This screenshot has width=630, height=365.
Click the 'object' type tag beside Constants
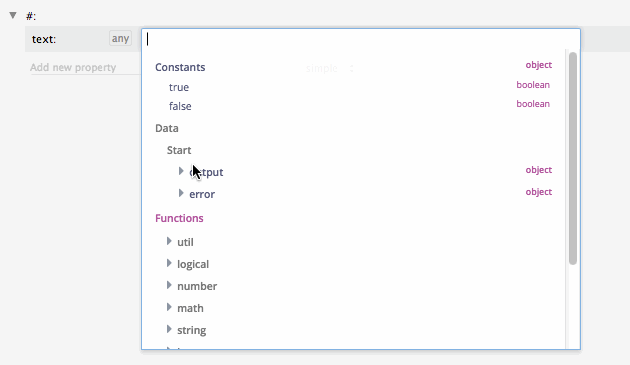[x=539, y=65]
